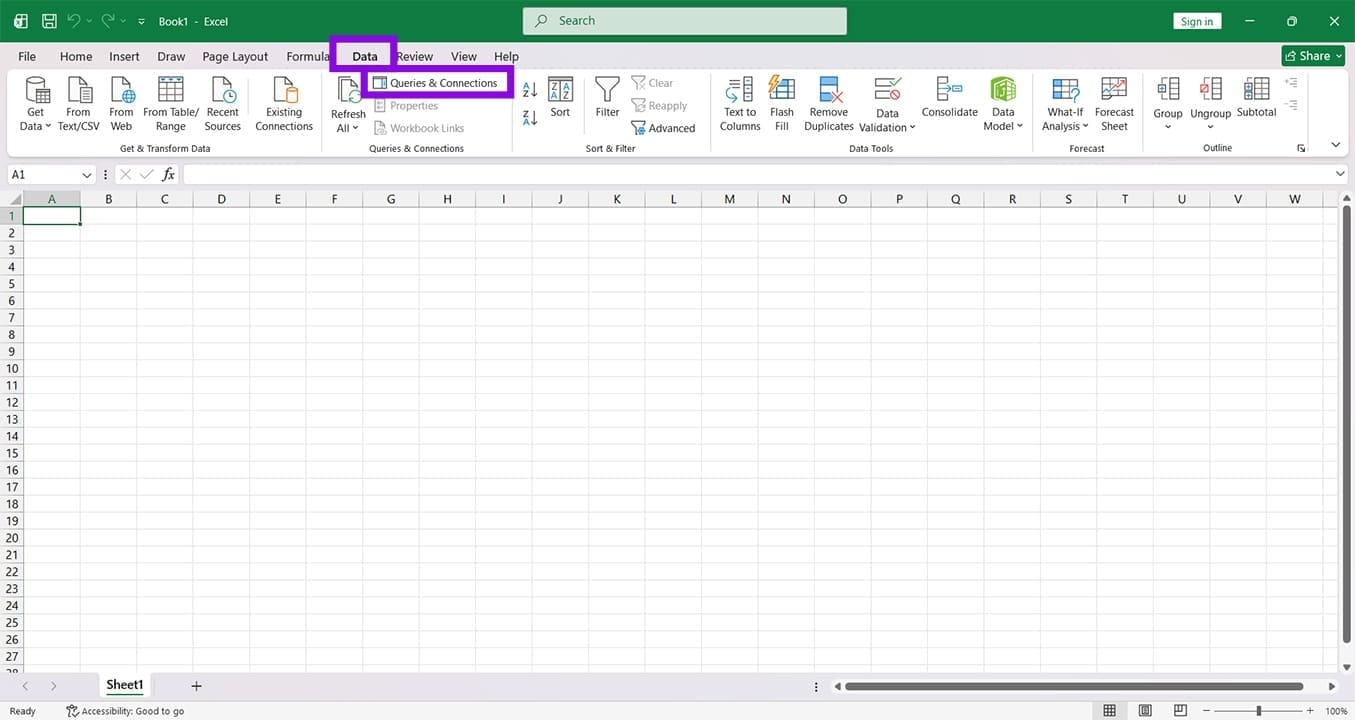Select row 10 header

click(x=12, y=368)
